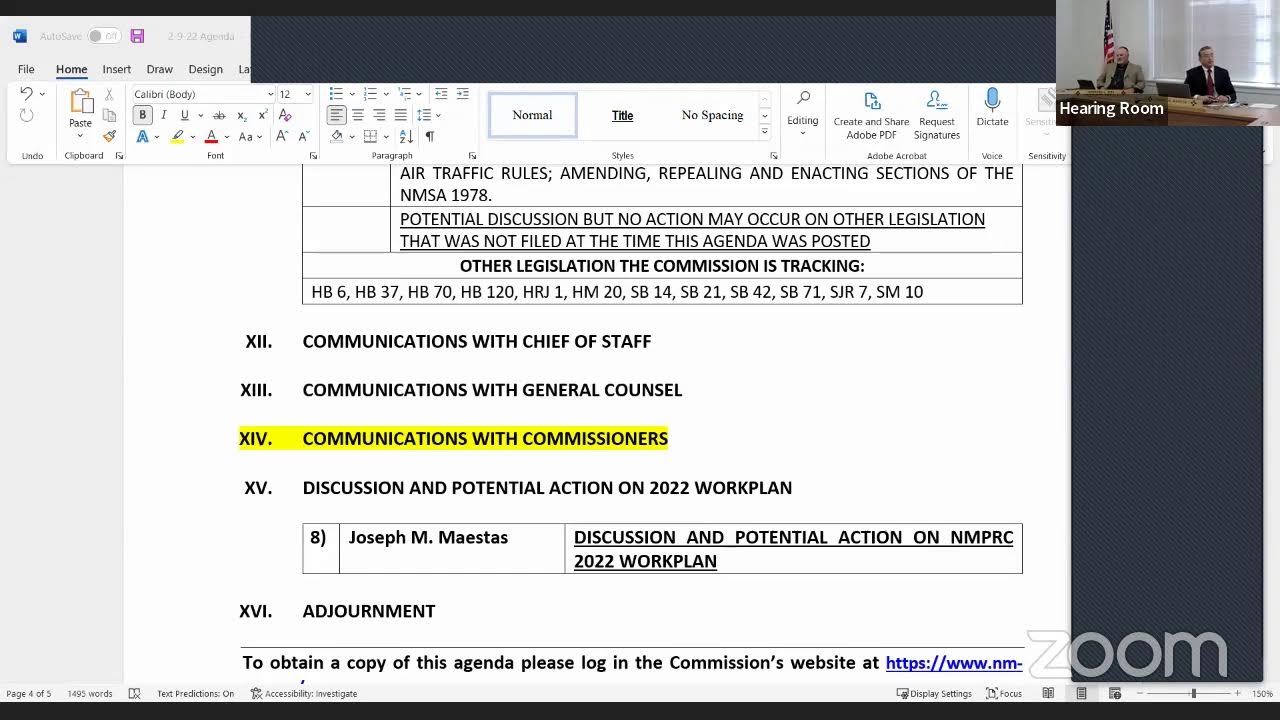The height and width of the screenshot is (720, 1280).
Task: Click the Text Effects blue A icon
Action: tap(143, 136)
